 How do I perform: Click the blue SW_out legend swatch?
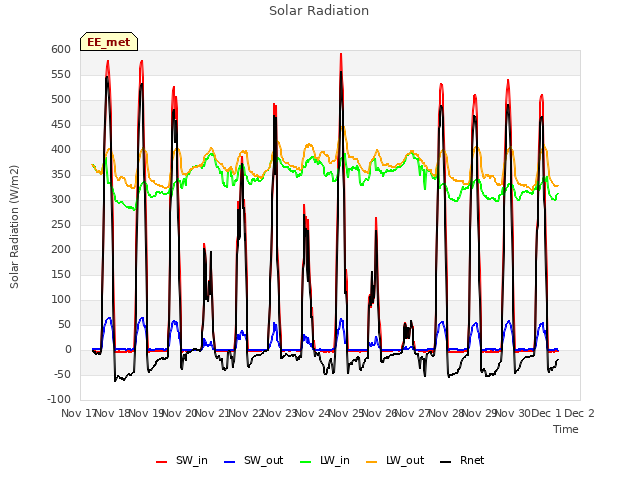coord(230,462)
